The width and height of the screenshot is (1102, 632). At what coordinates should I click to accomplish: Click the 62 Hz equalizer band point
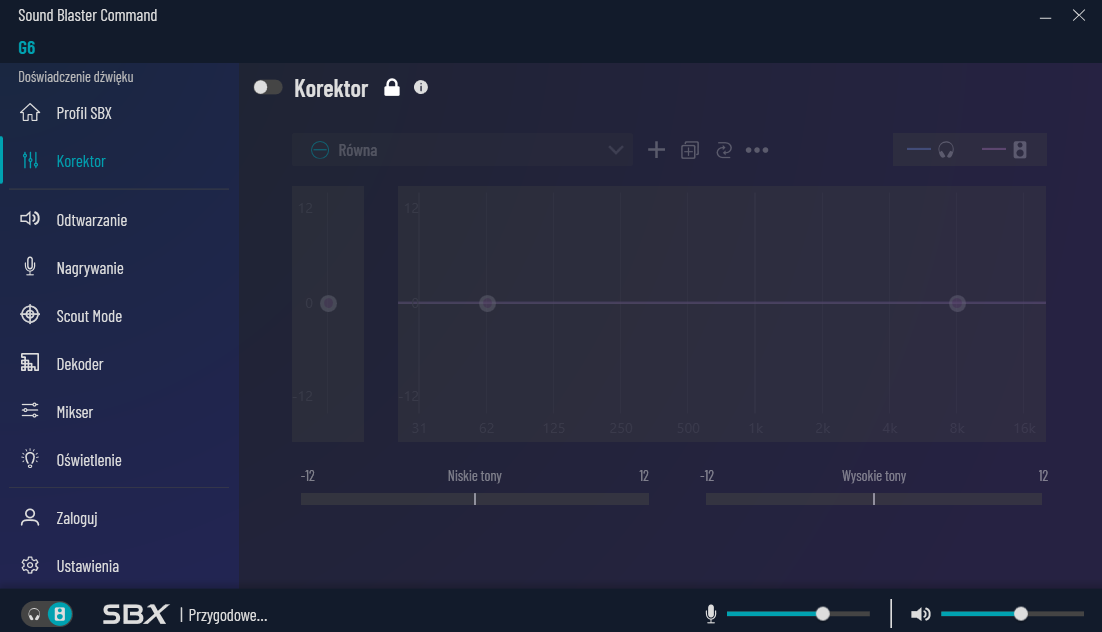487,303
